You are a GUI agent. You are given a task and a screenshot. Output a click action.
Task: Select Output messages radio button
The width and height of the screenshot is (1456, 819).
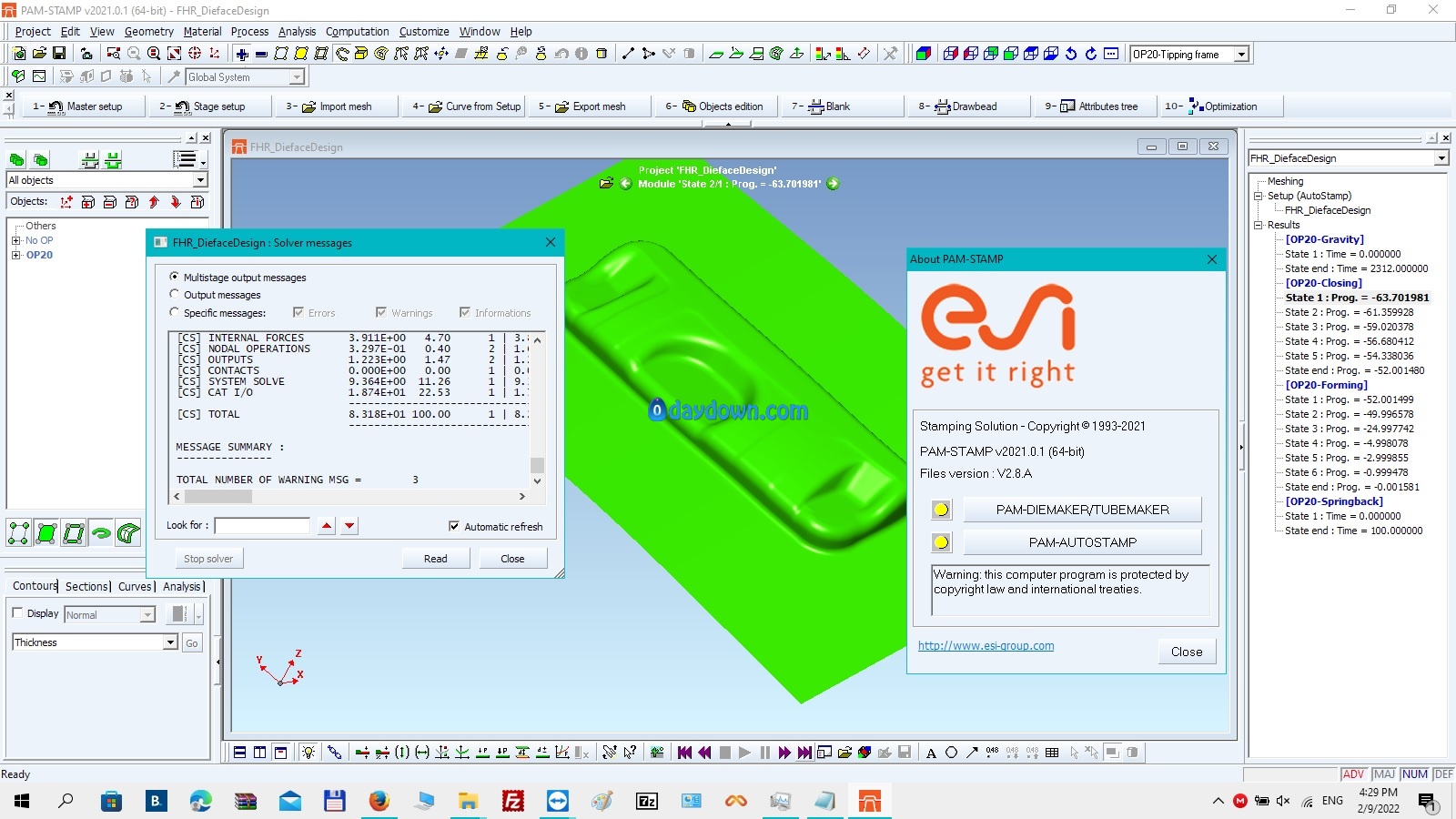point(174,294)
